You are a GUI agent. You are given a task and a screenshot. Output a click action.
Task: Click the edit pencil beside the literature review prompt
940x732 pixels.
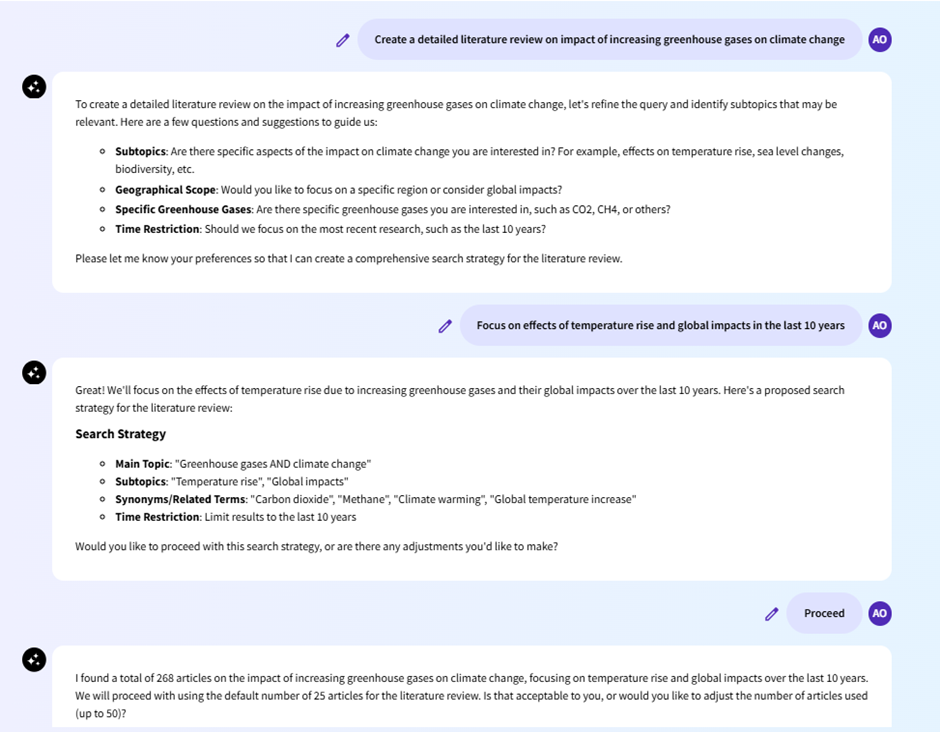click(343, 40)
